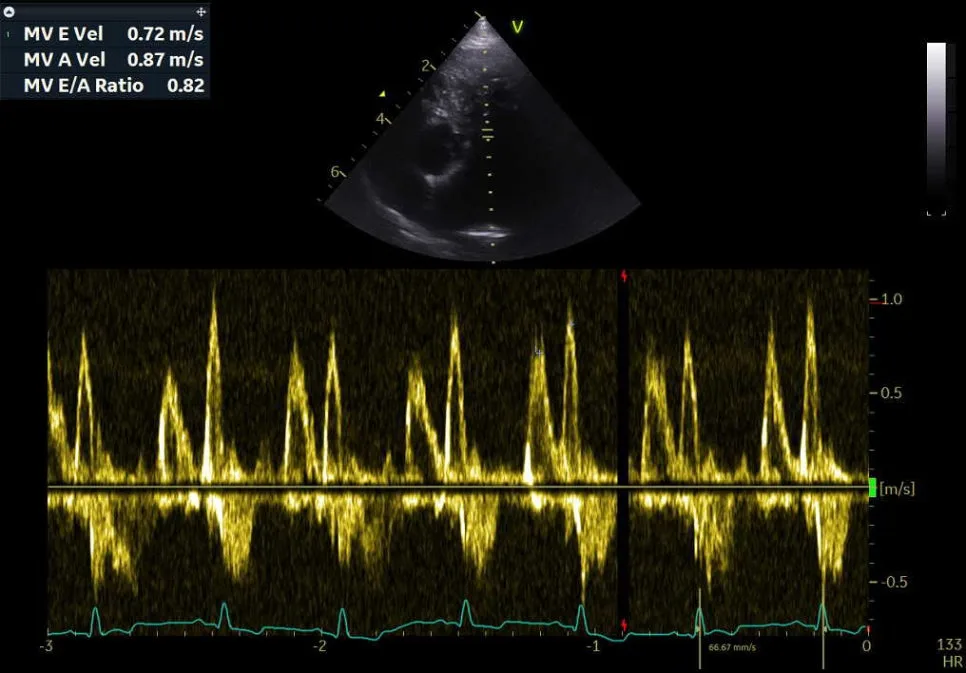This screenshot has height=673, width=966.
Task: Click the grayscale map bar
Action: click(936, 128)
